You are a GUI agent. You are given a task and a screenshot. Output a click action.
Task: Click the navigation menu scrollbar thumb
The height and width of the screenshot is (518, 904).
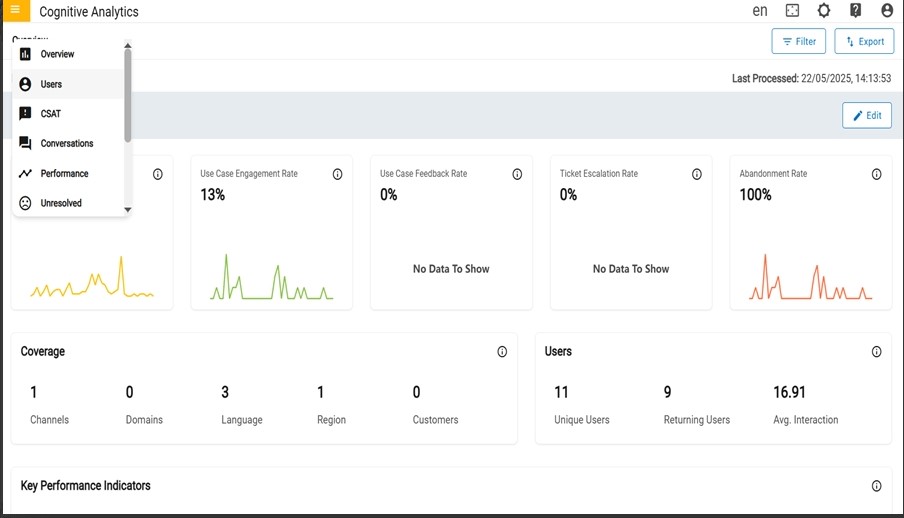[x=128, y=95]
